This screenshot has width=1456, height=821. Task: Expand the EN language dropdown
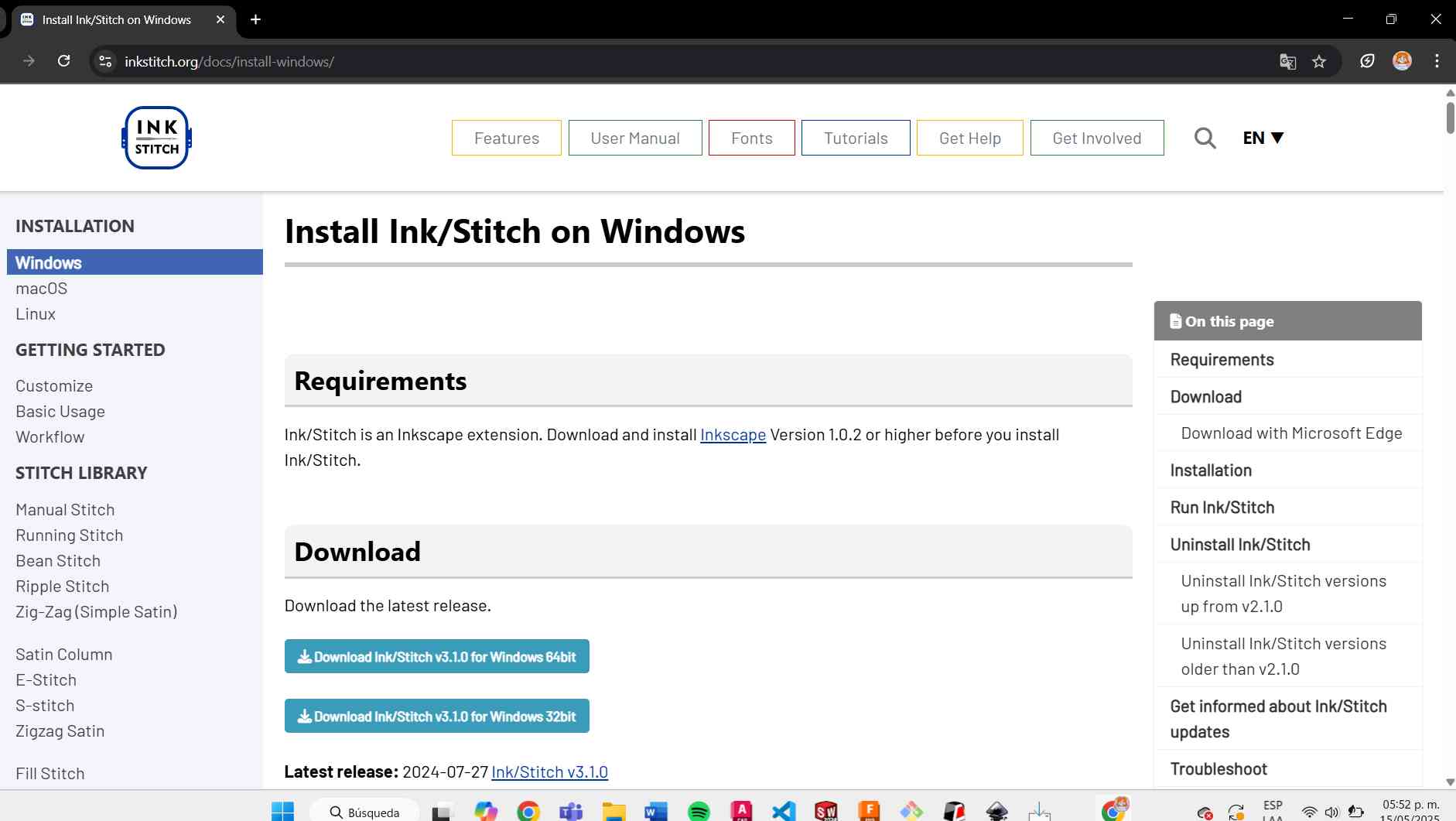point(1263,138)
